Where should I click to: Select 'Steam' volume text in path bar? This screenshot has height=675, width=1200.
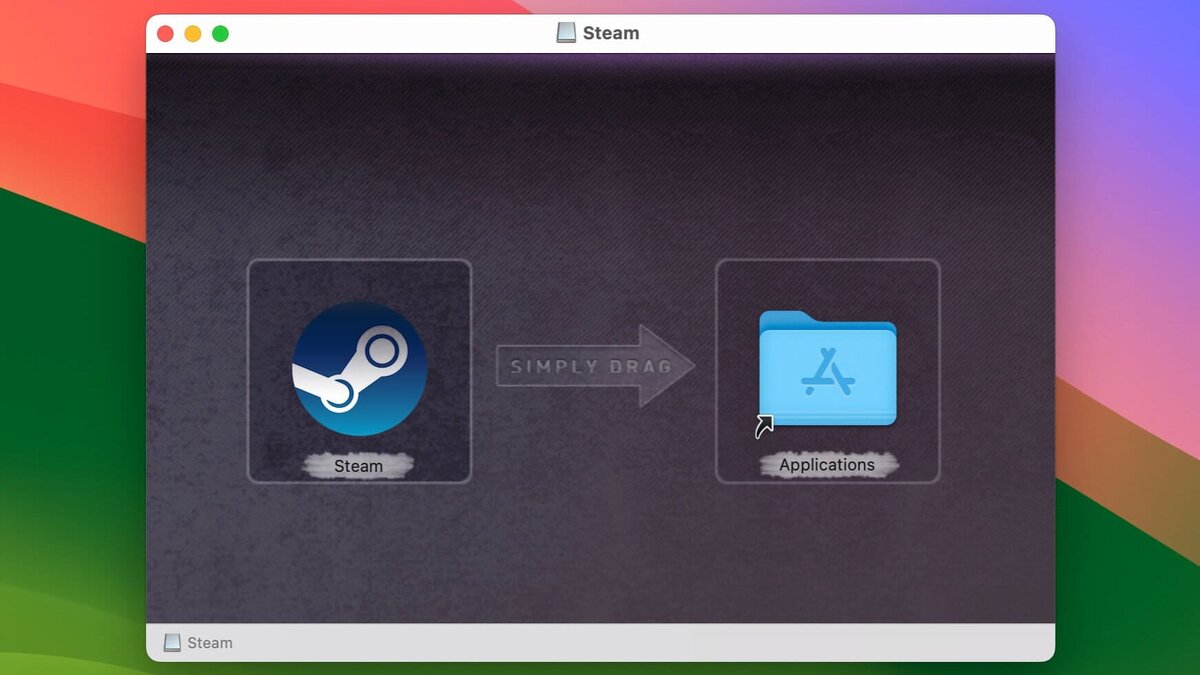click(x=210, y=643)
